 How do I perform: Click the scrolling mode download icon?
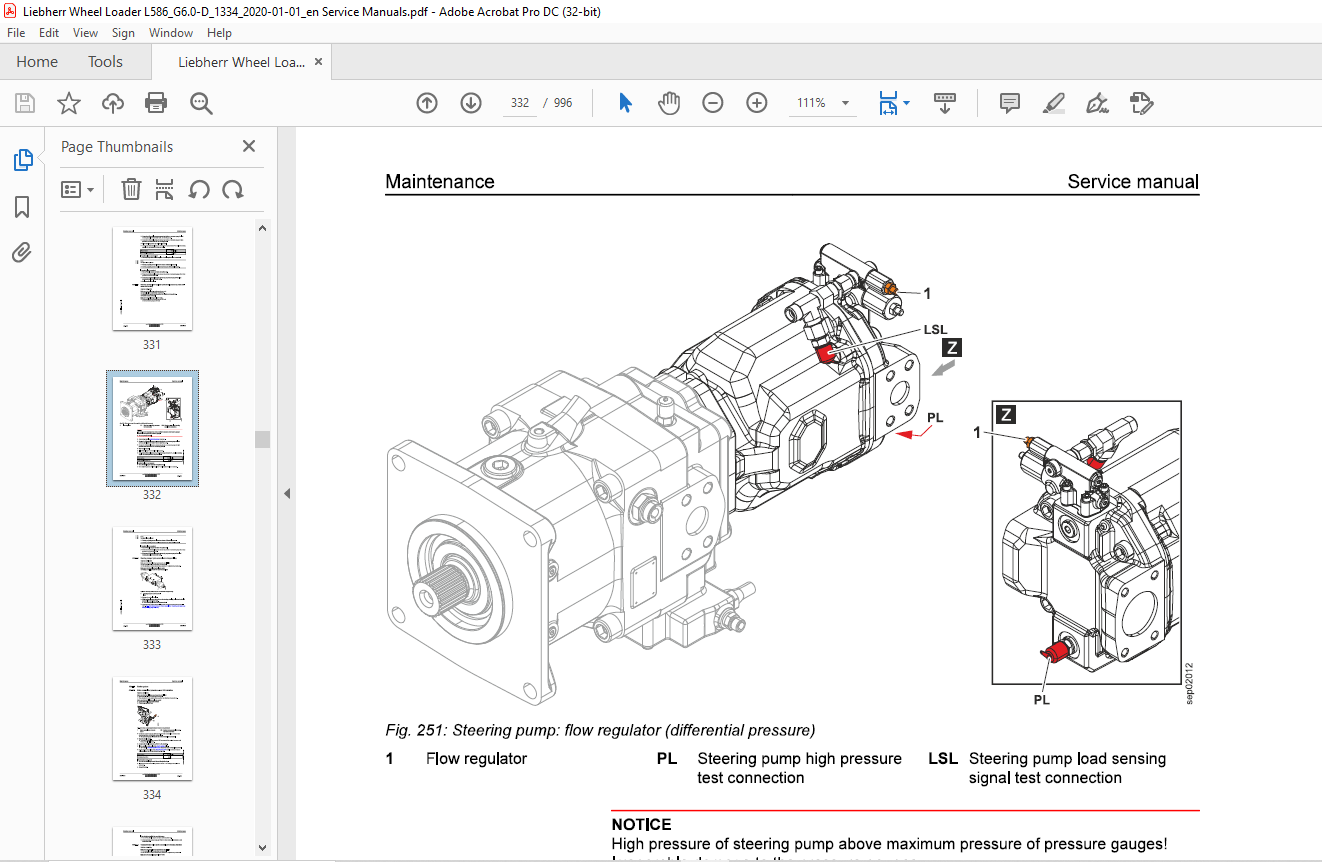(945, 103)
